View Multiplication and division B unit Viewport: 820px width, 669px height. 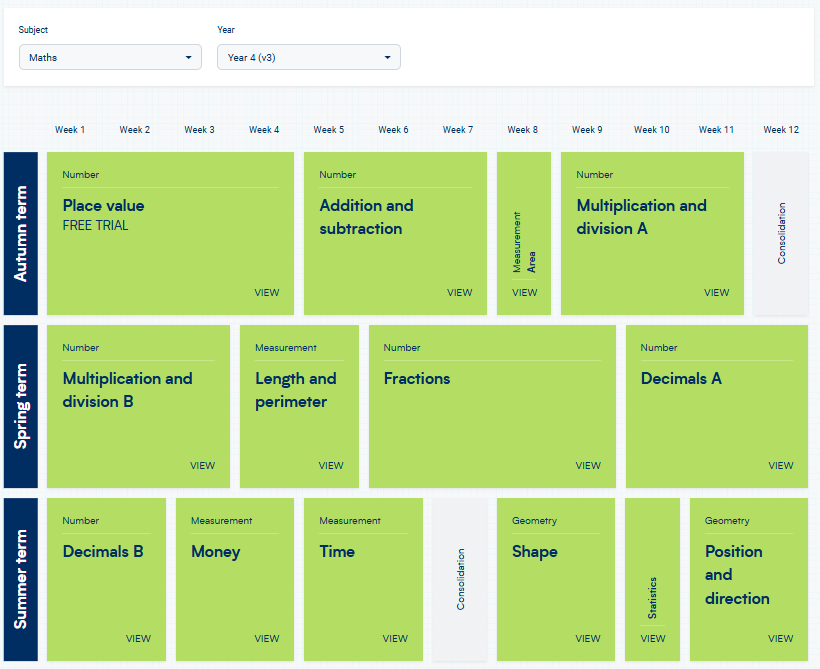coord(202,466)
